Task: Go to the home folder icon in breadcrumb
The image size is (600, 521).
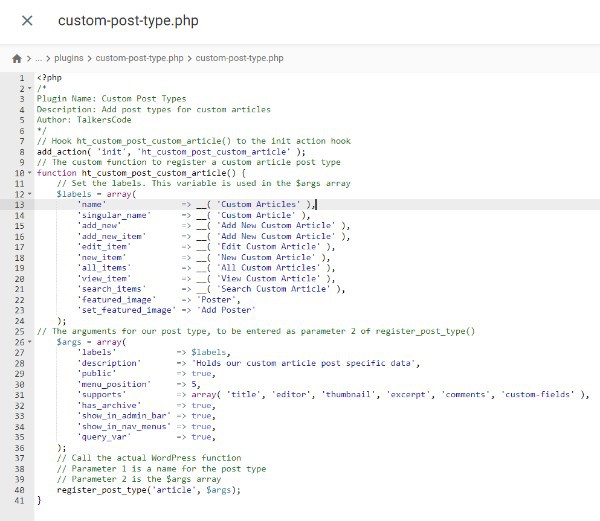Action: coord(17,59)
